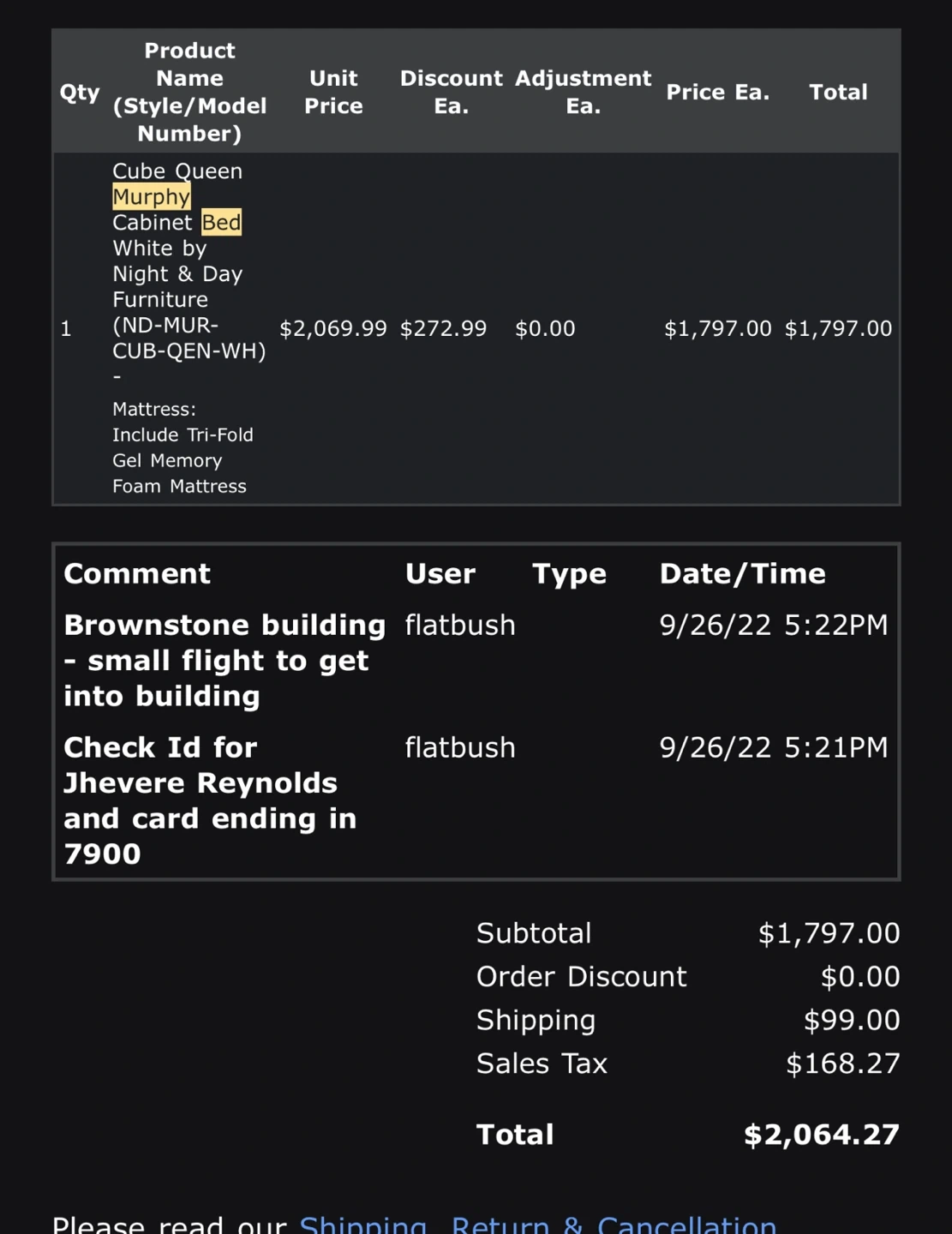Click the Price Ea. column header
Image resolution: width=952 pixels, height=1234 pixels.
[x=717, y=93]
